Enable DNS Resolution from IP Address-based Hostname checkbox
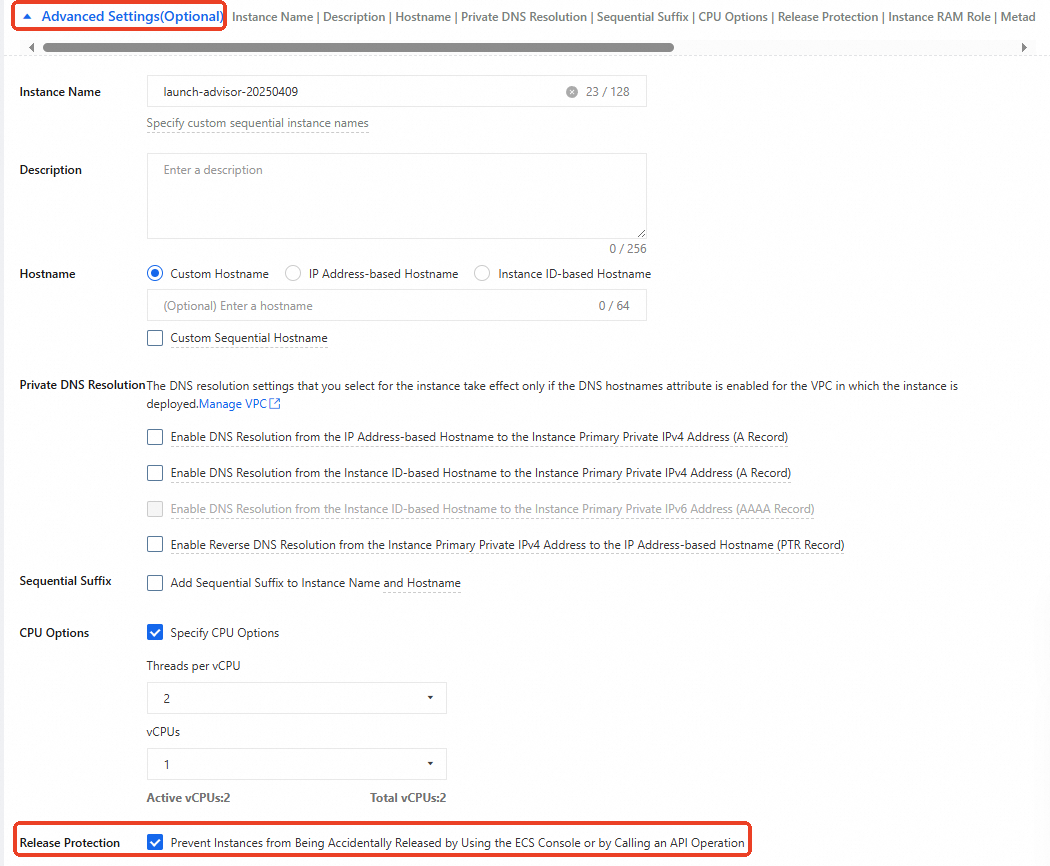The image size is (1050, 866). [155, 437]
